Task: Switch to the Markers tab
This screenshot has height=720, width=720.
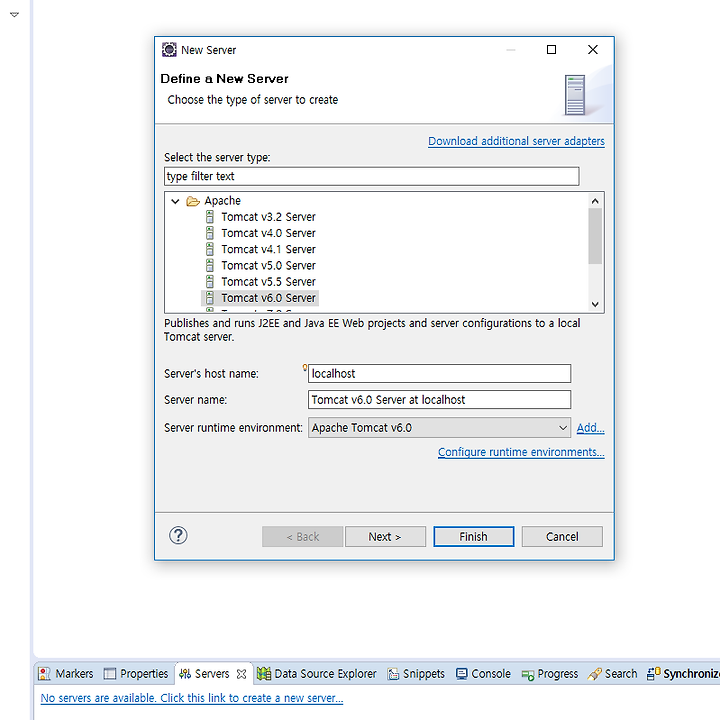Action: tap(66, 674)
